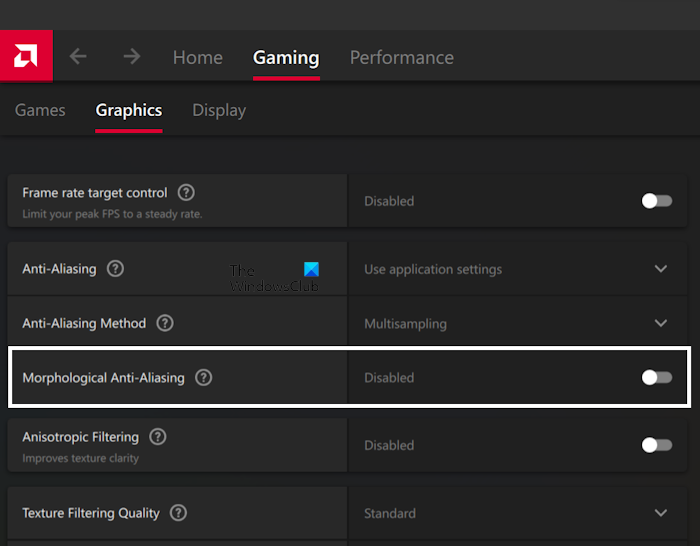Click help icon beside Anti-Aliasing Method
This screenshot has height=546, width=700.
(x=165, y=324)
